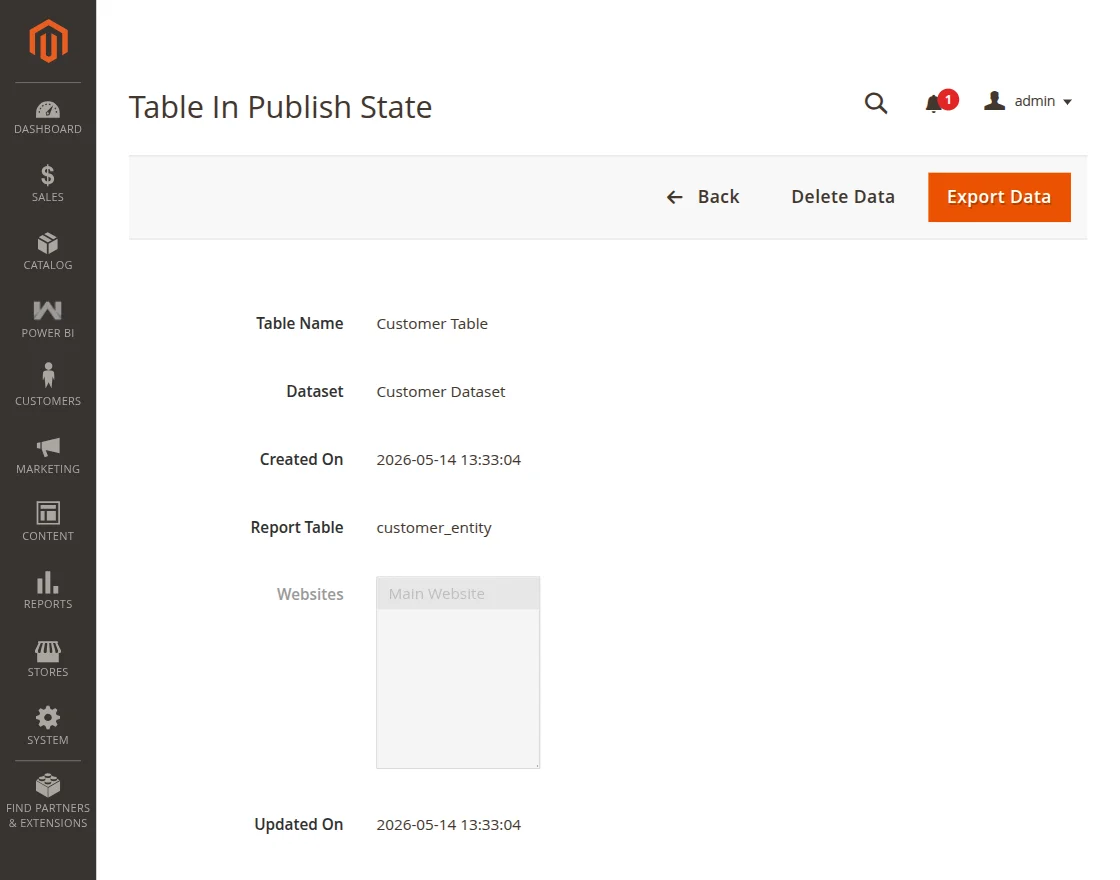The width and height of the screenshot is (1120, 880).
Task: Open the Marketing megaphone icon menu
Action: point(48,447)
